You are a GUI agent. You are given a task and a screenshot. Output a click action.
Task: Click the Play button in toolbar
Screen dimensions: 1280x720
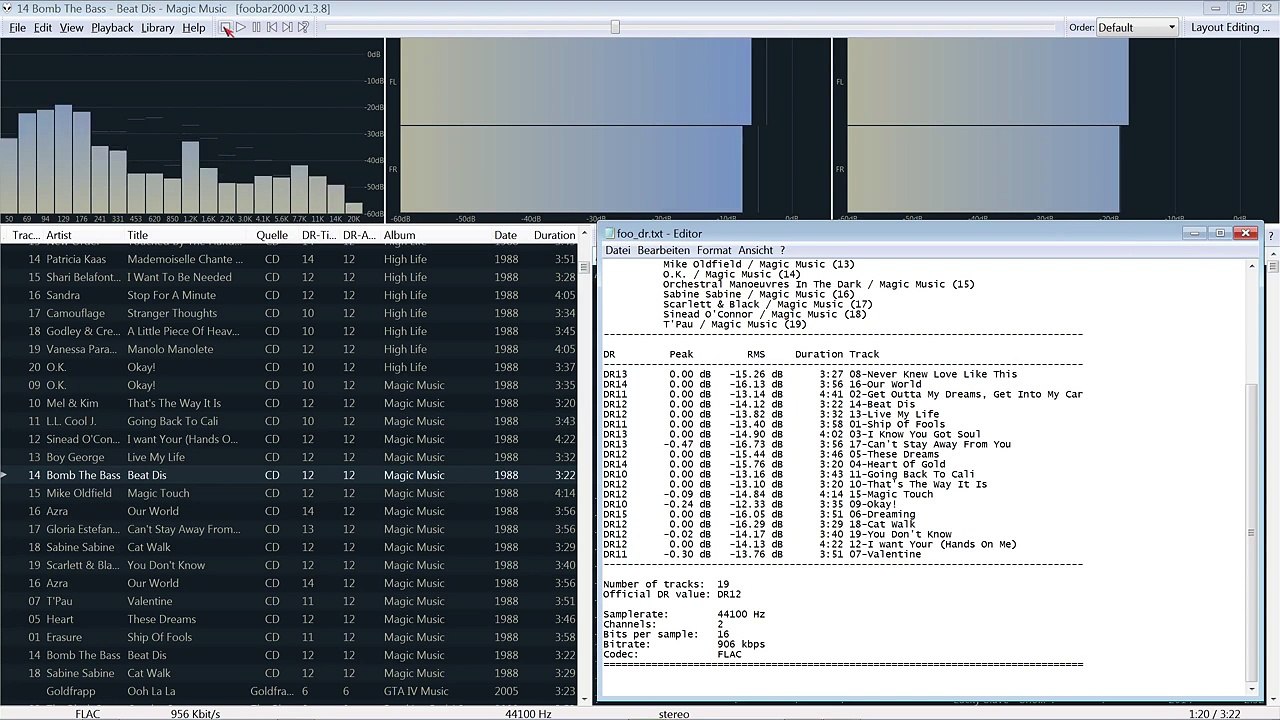tap(241, 28)
